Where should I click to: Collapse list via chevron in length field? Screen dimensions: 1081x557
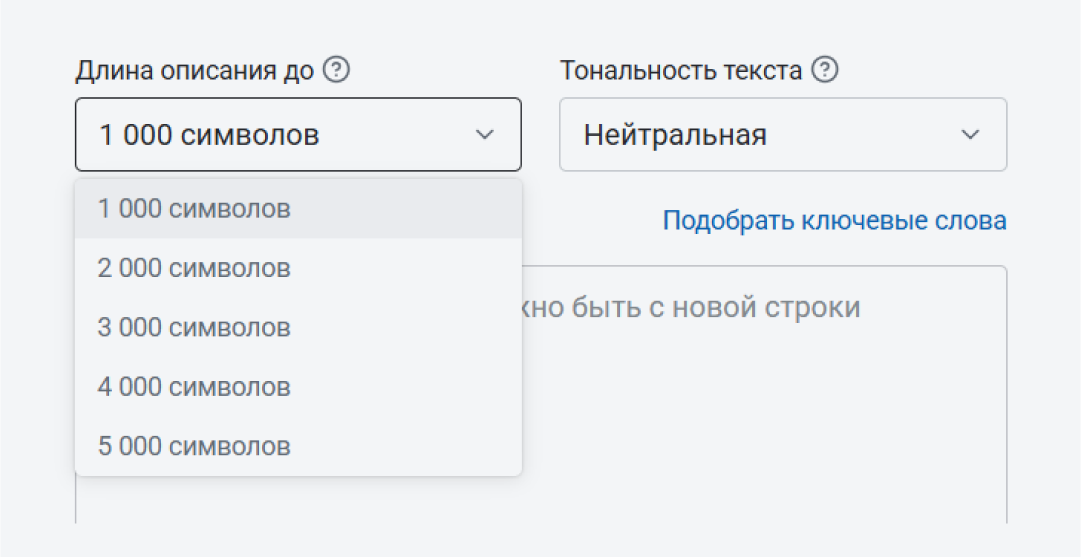[x=485, y=134]
